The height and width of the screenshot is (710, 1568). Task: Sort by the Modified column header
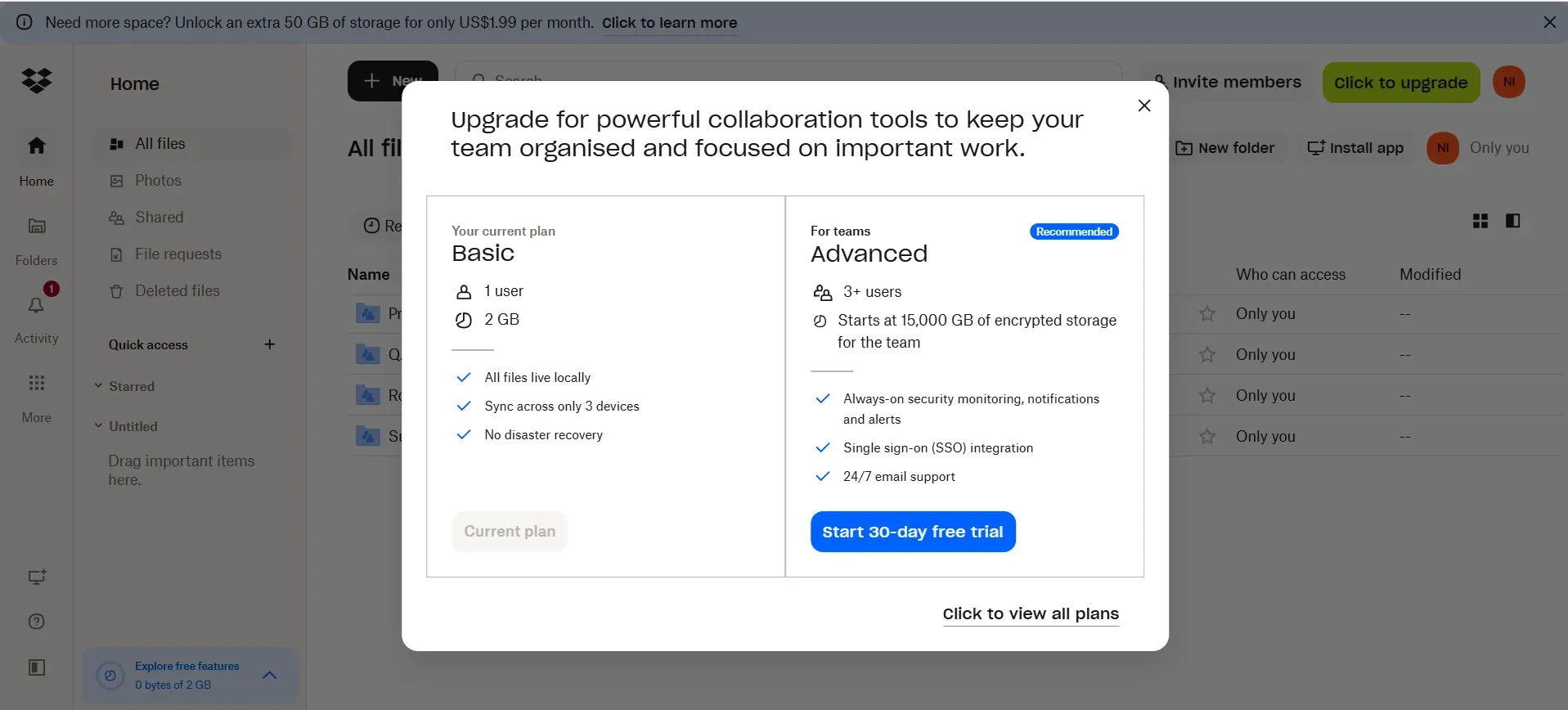click(1430, 275)
